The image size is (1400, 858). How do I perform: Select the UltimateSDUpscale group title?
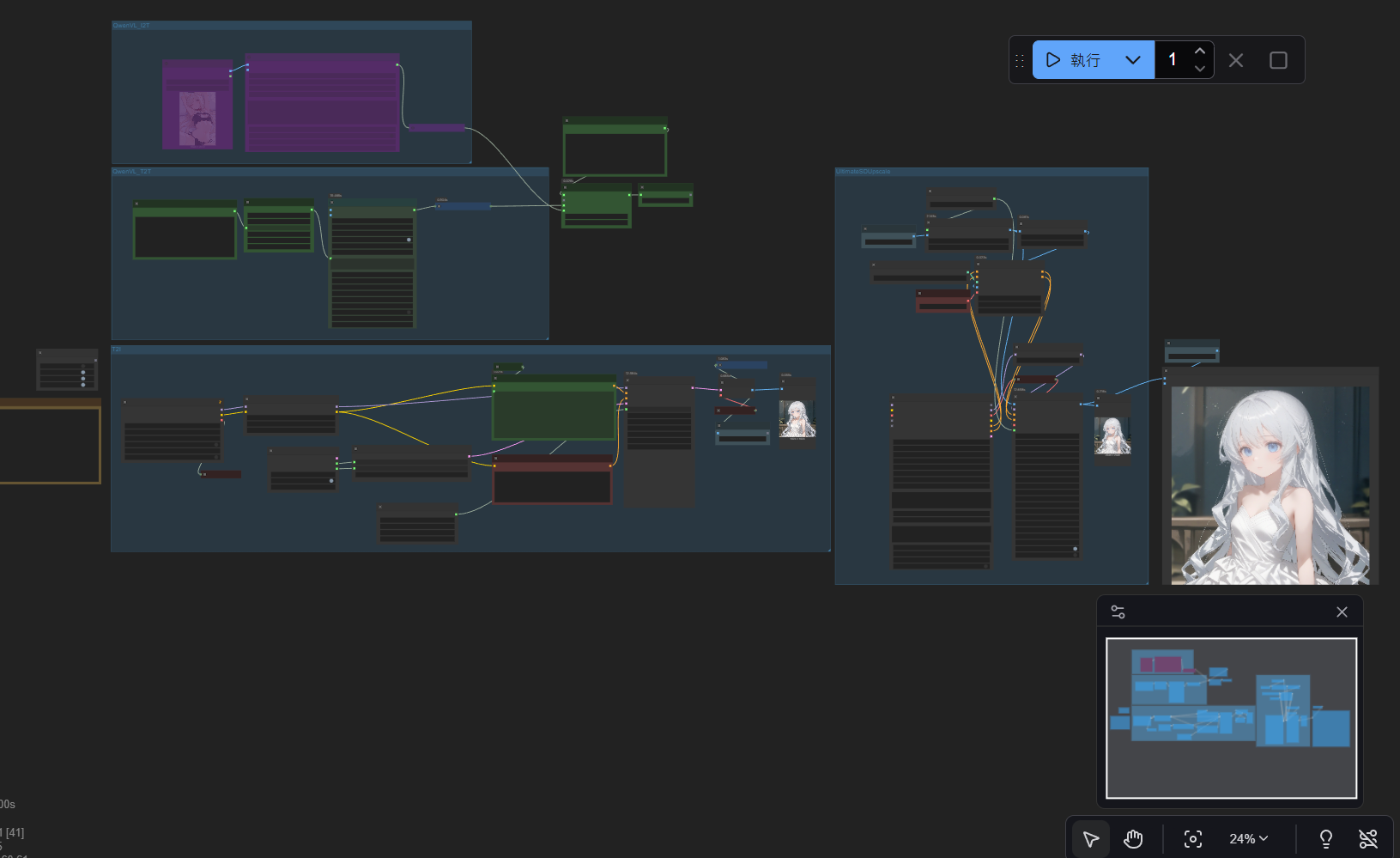[x=864, y=172]
